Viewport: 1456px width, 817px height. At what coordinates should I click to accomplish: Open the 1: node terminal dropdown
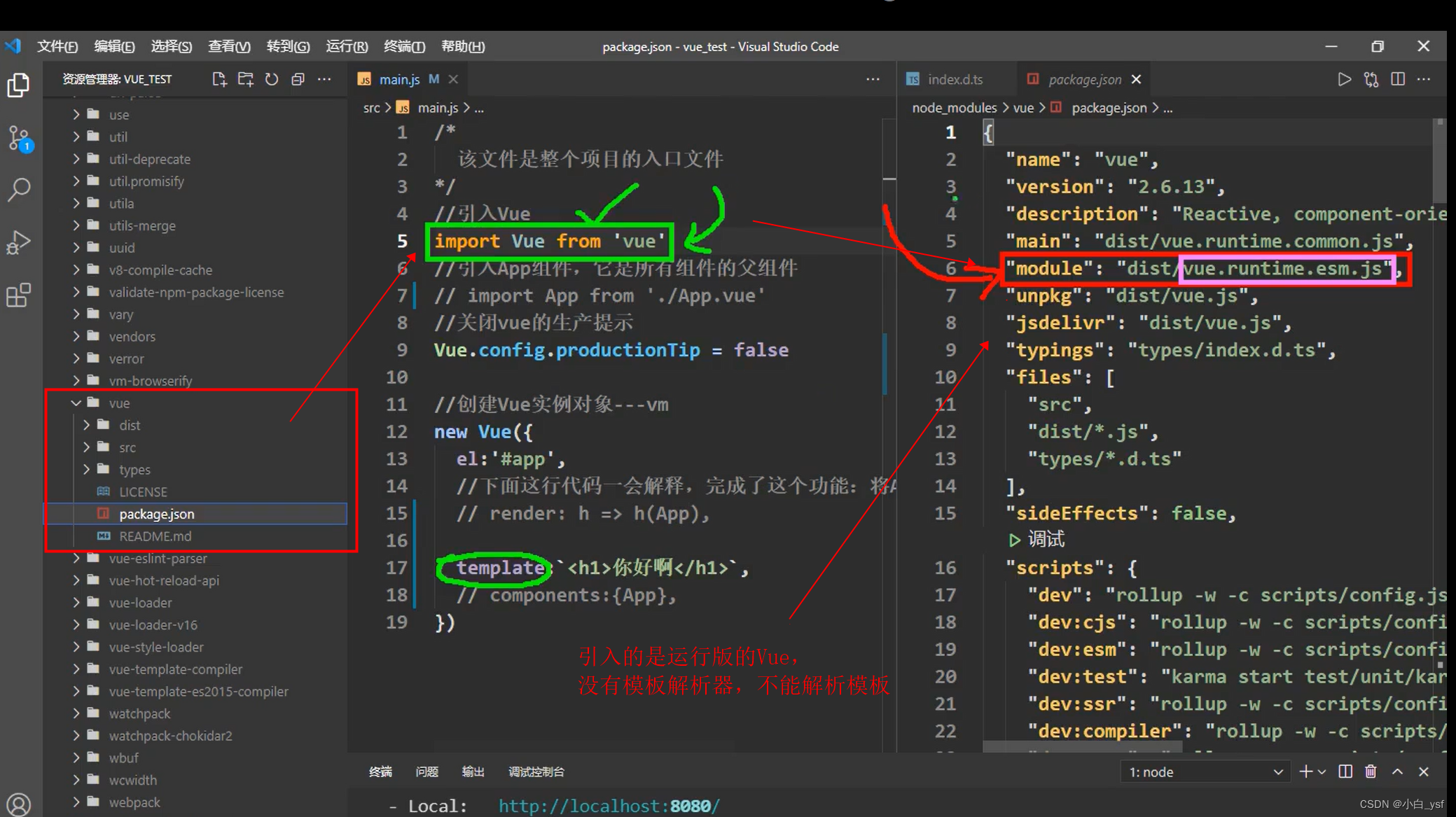1205,771
